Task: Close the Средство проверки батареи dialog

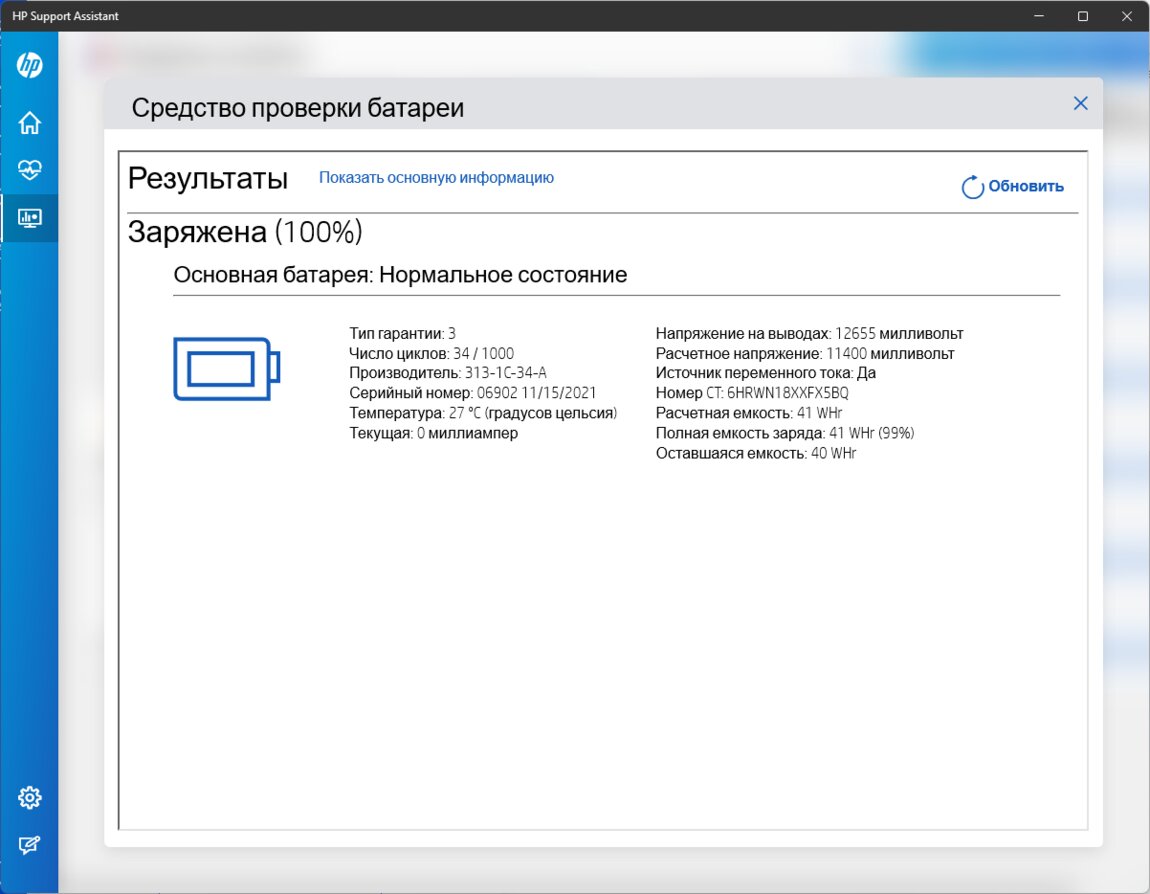Action: [x=1080, y=103]
